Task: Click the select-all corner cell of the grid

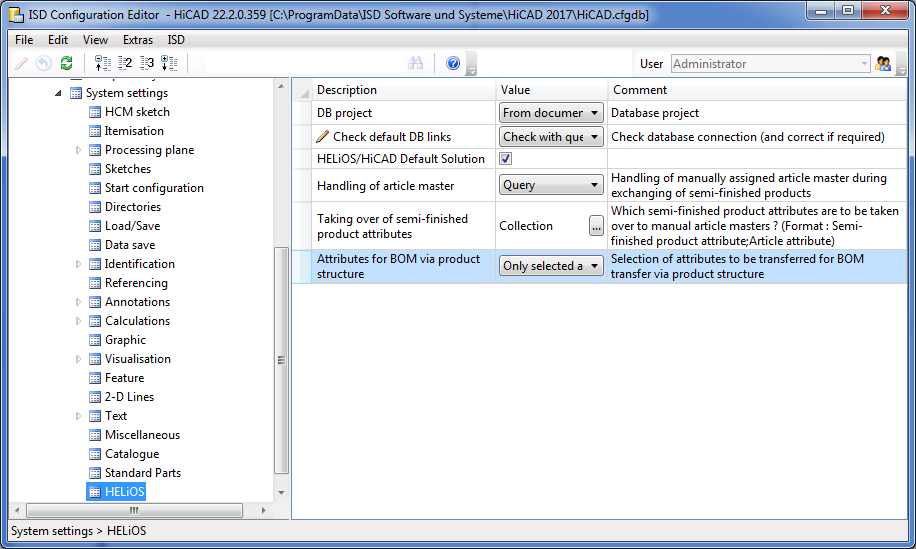Action: 302,90
